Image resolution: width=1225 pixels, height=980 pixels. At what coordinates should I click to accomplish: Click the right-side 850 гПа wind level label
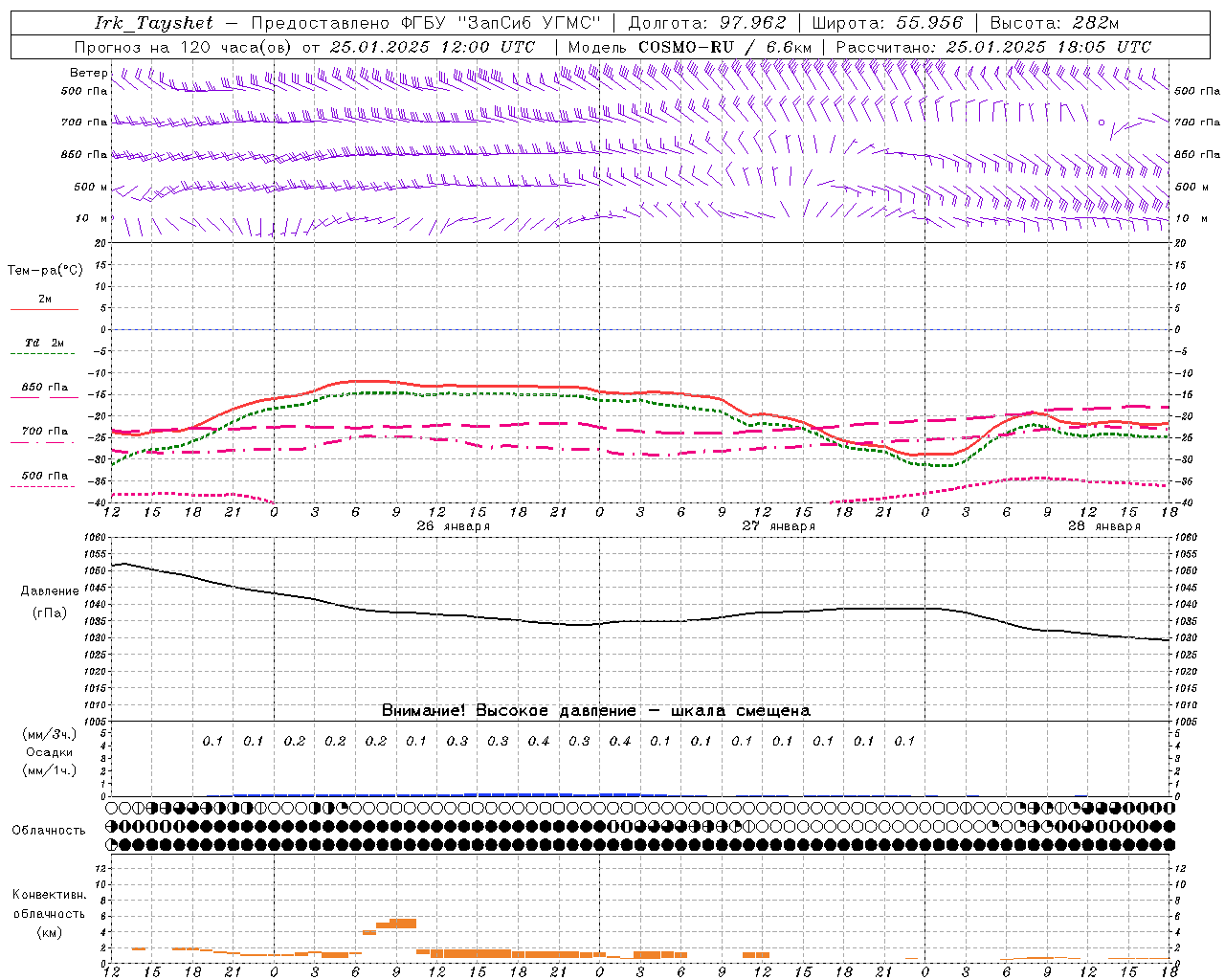(x=1197, y=154)
